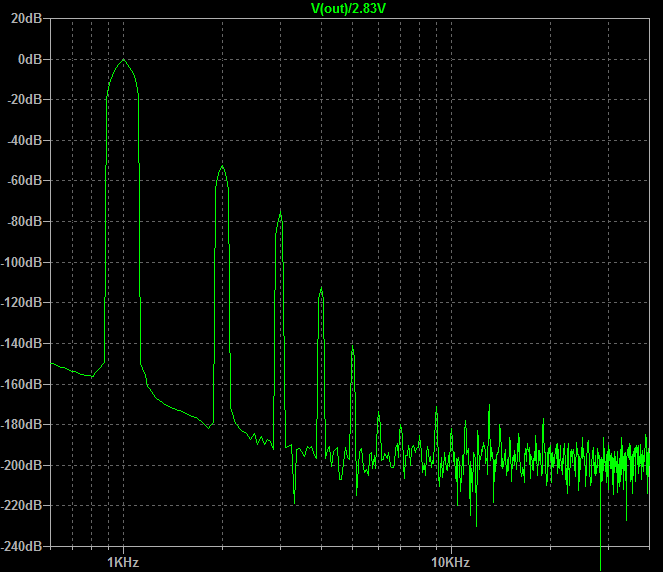Click the 20dB axis label
The width and height of the screenshot is (663, 572).
tap(26, 19)
